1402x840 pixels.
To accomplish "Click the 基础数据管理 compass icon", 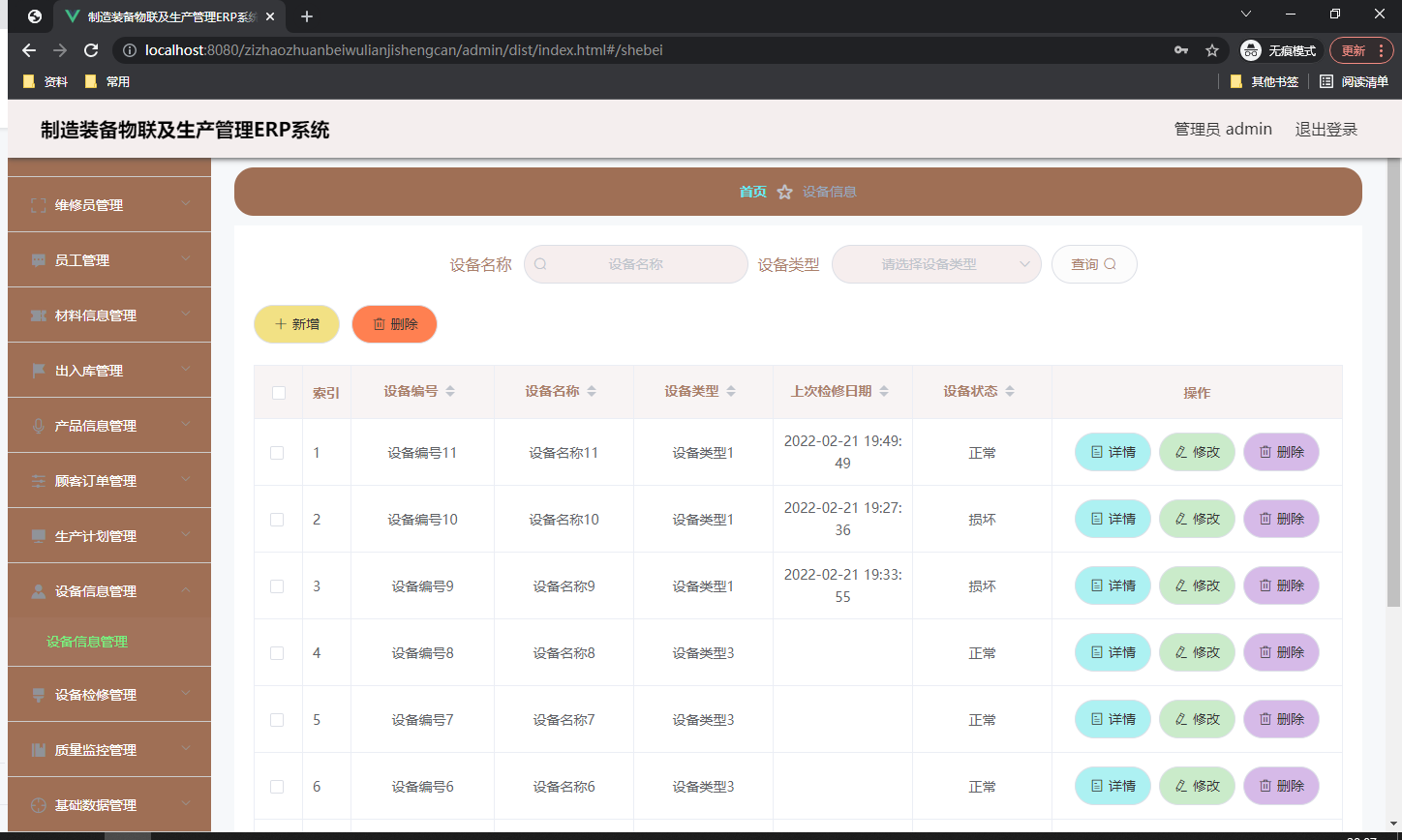I will [39, 805].
